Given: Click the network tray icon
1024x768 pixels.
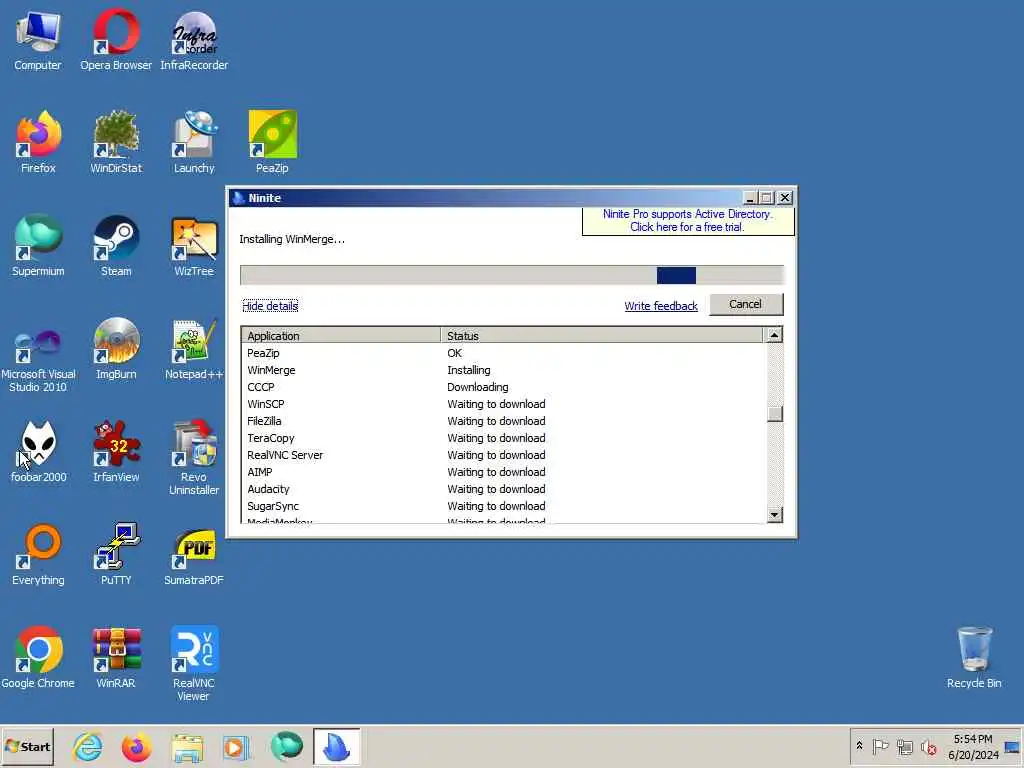Looking at the screenshot, I should [x=904, y=746].
